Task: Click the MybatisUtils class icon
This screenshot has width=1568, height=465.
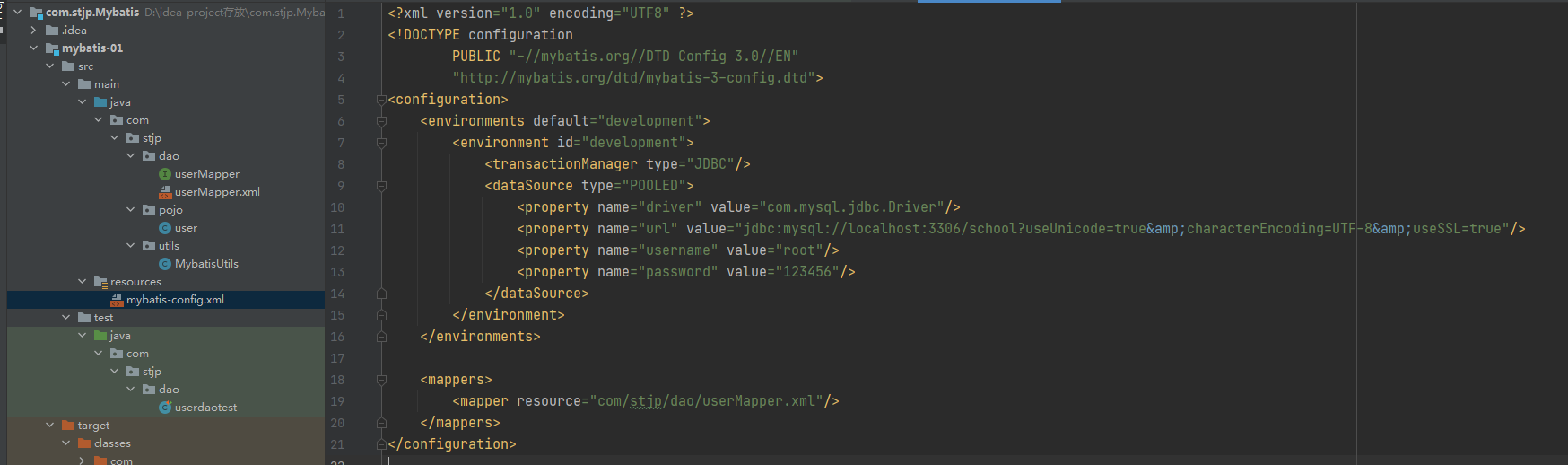Action: [x=165, y=264]
